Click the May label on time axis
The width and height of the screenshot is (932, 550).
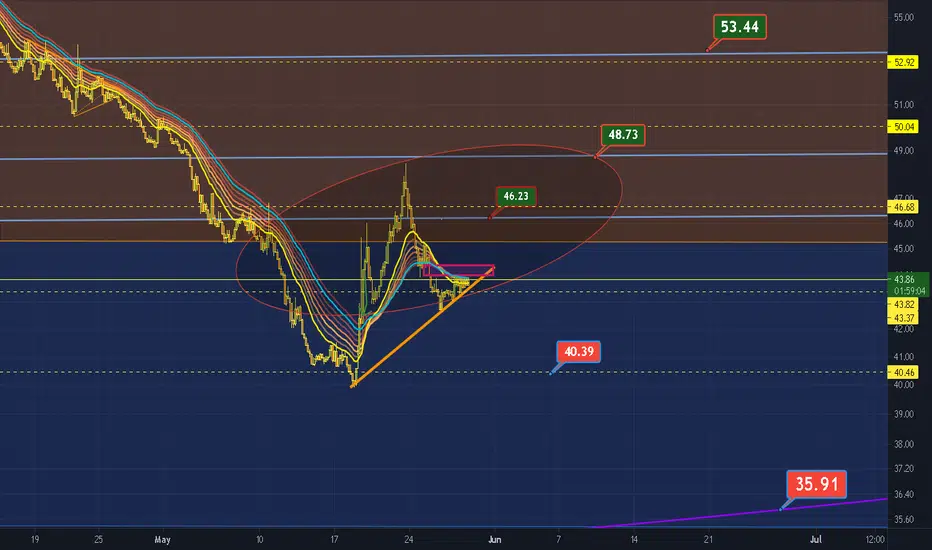click(x=162, y=540)
